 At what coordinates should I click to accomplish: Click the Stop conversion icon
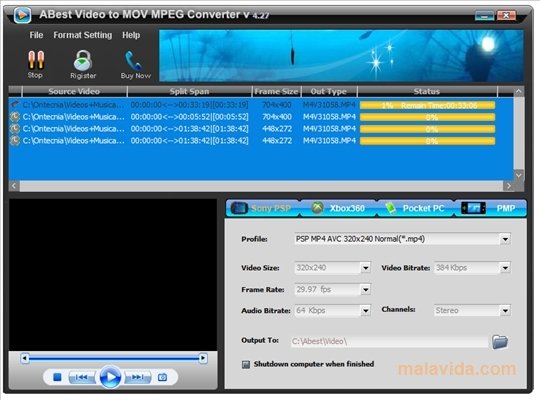(36, 60)
